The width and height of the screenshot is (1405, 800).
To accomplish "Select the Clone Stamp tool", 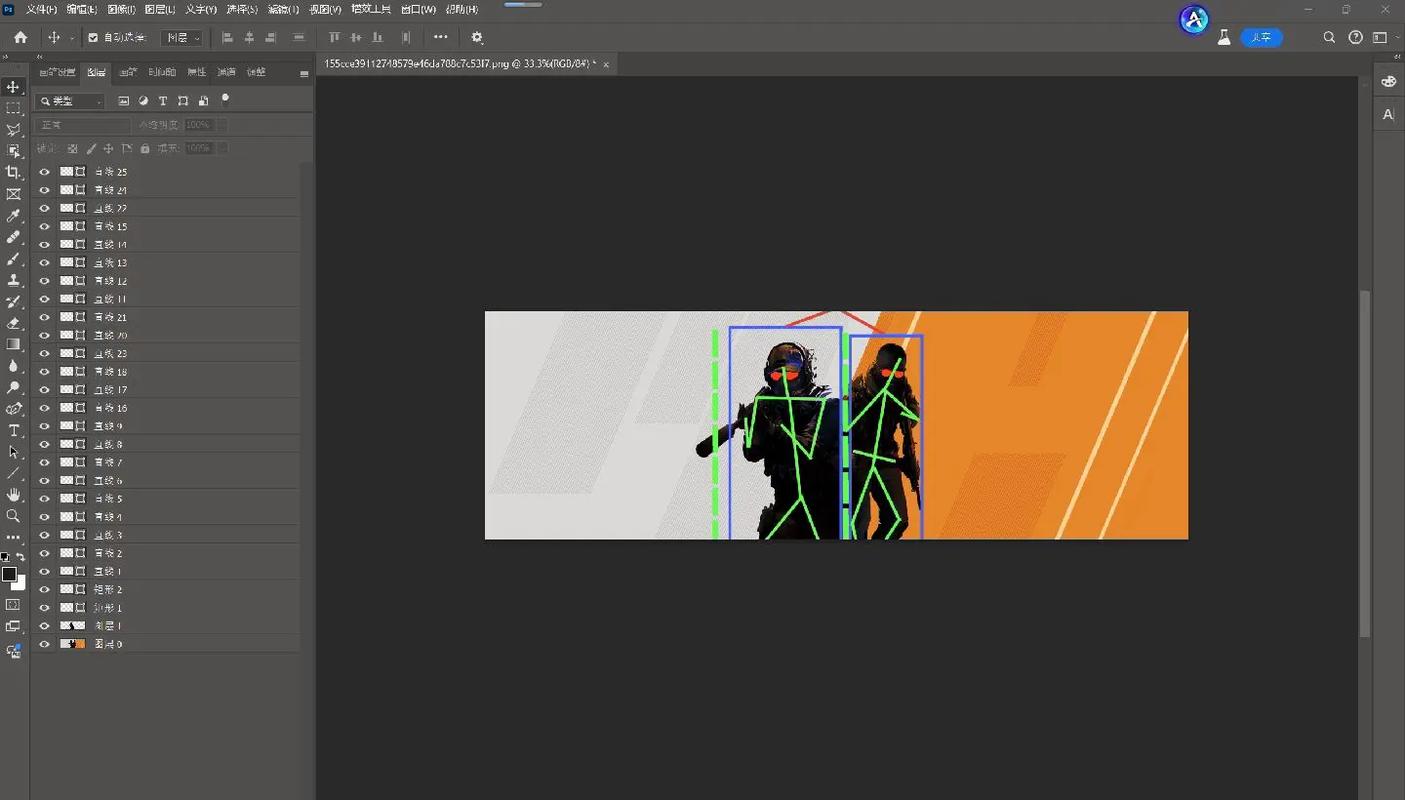I will pos(13,280).
